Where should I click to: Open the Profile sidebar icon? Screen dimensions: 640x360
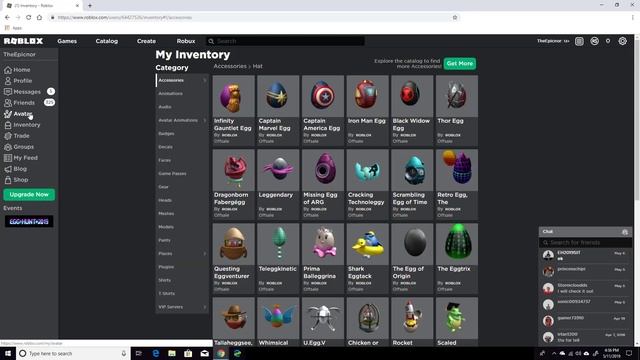coord(8,81)
